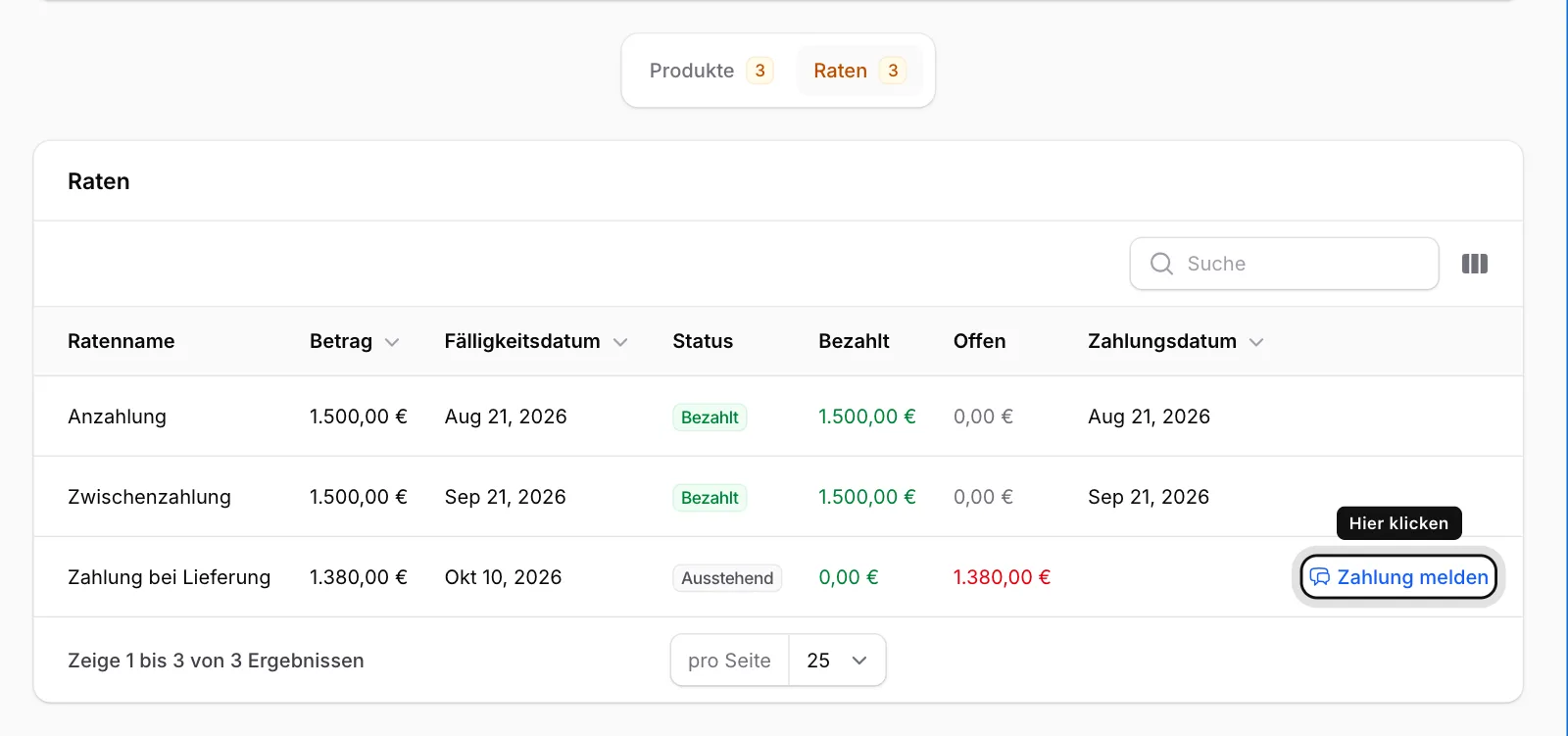1568x736 pixels.
Task: Click the chat icon in Zahlung melden
Action: (1320, 577)
